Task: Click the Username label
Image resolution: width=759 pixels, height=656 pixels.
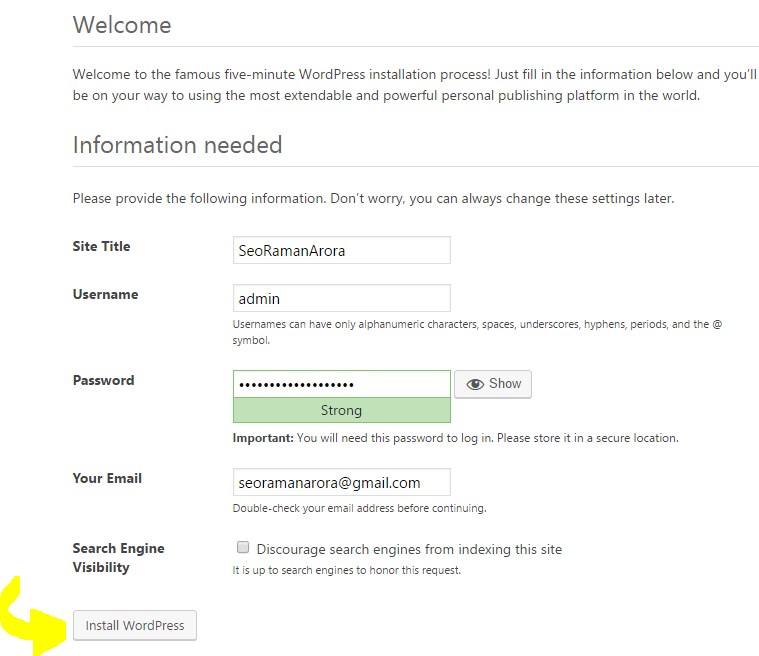Action: 106,294
